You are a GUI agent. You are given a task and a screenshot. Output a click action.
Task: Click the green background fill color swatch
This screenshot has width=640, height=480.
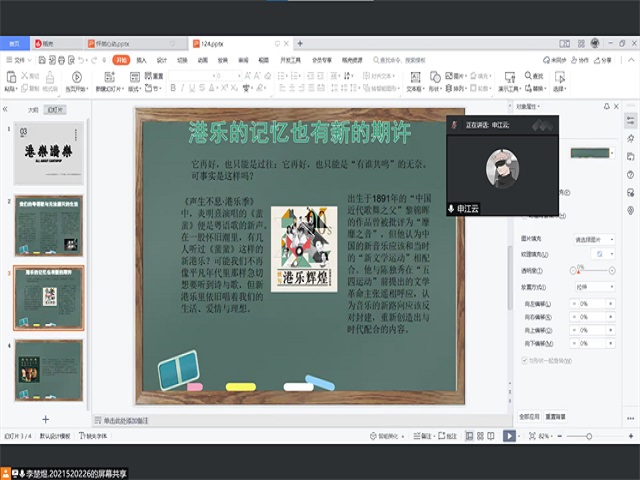point(590,153)
